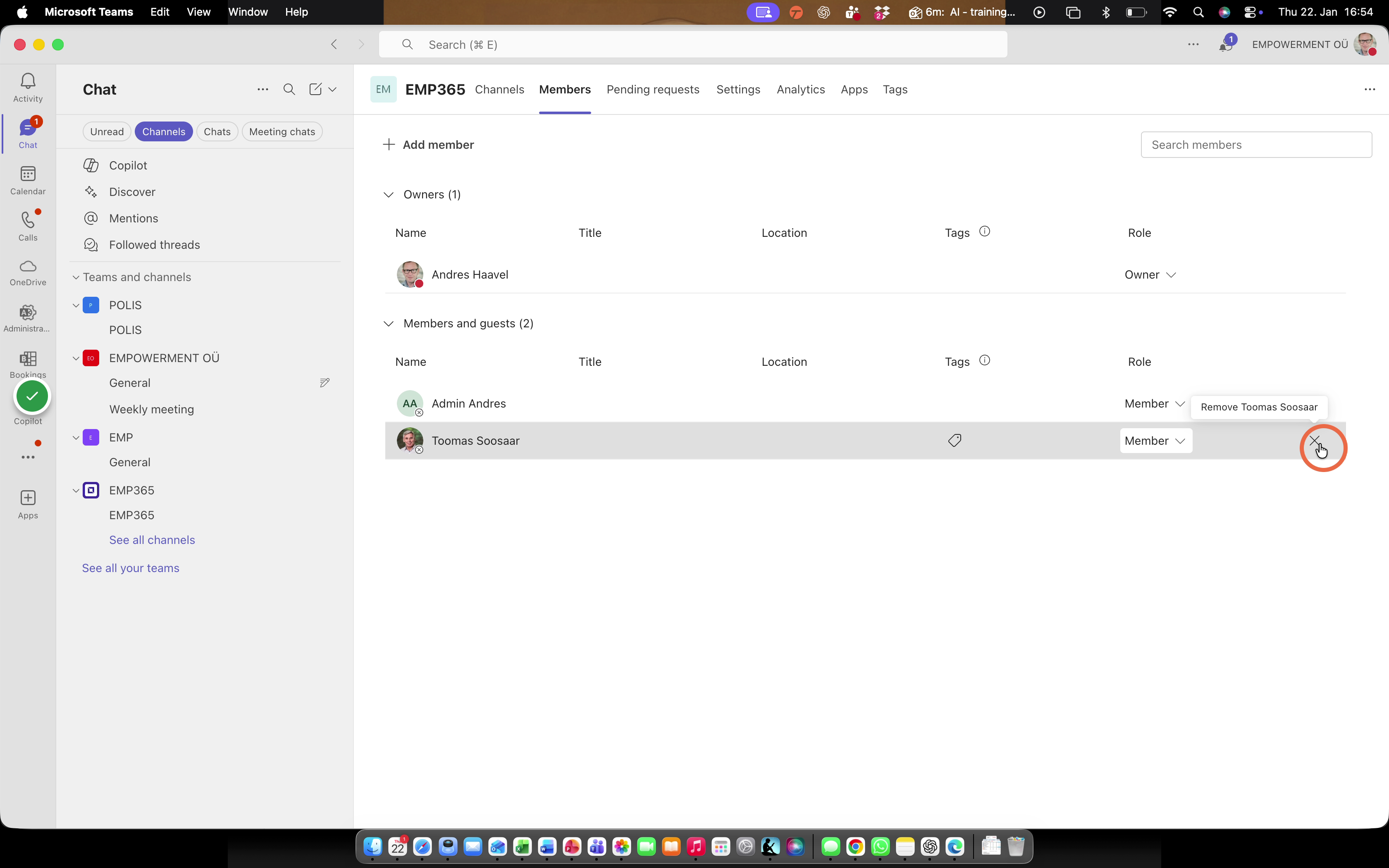Switch to the Settings tab
1389x868 pixels.
[738, 90]
